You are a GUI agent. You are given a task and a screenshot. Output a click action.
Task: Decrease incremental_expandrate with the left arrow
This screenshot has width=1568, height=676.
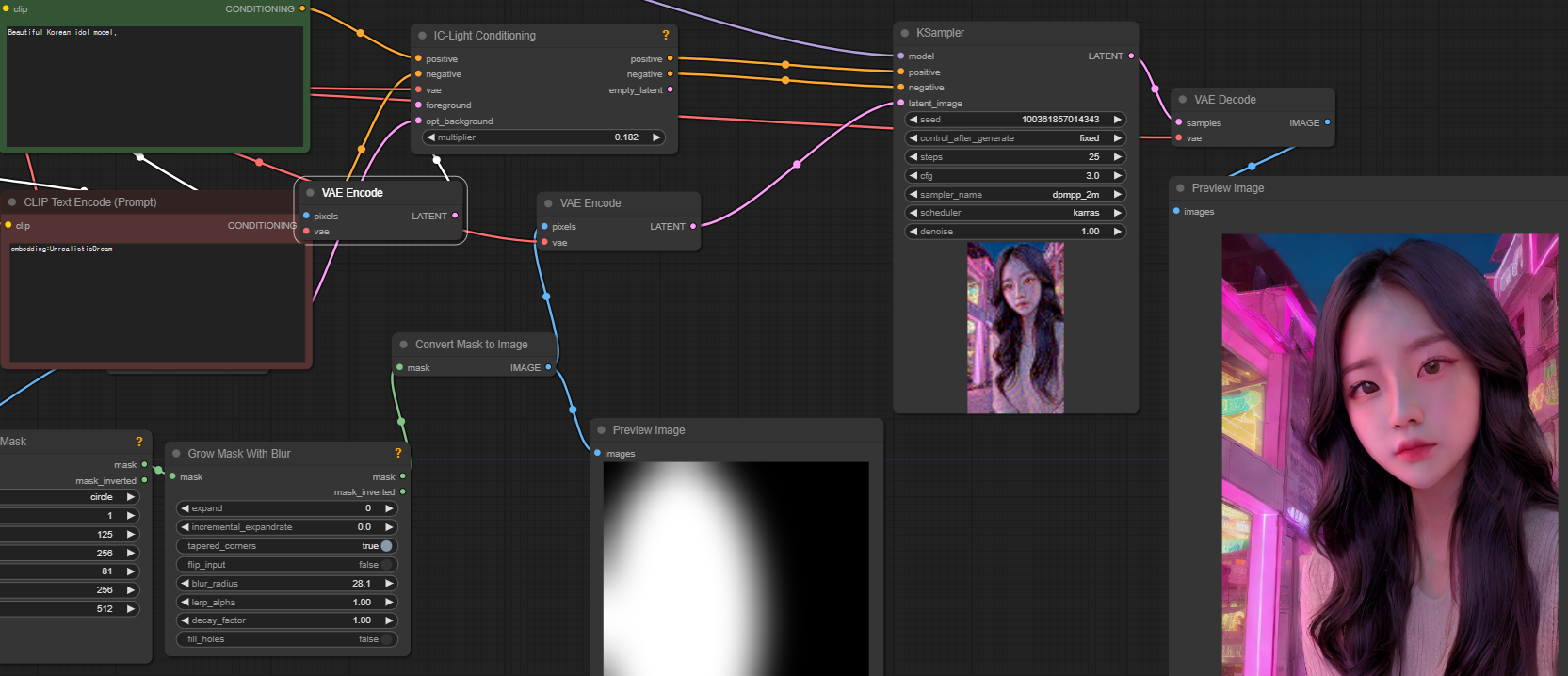186,527
